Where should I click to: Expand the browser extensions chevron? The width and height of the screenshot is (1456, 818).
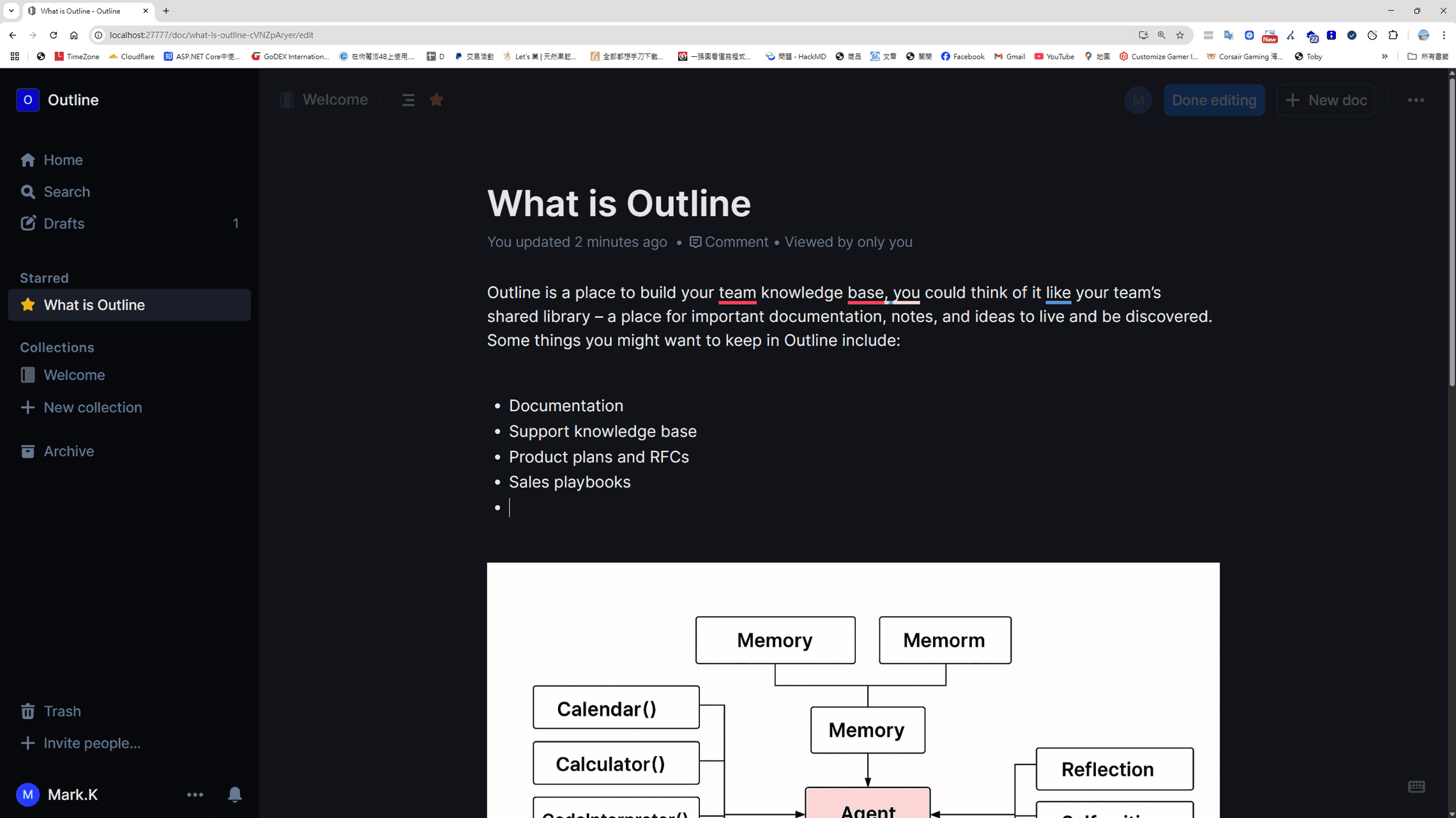pyautogui.click(x=1384, y=56)
